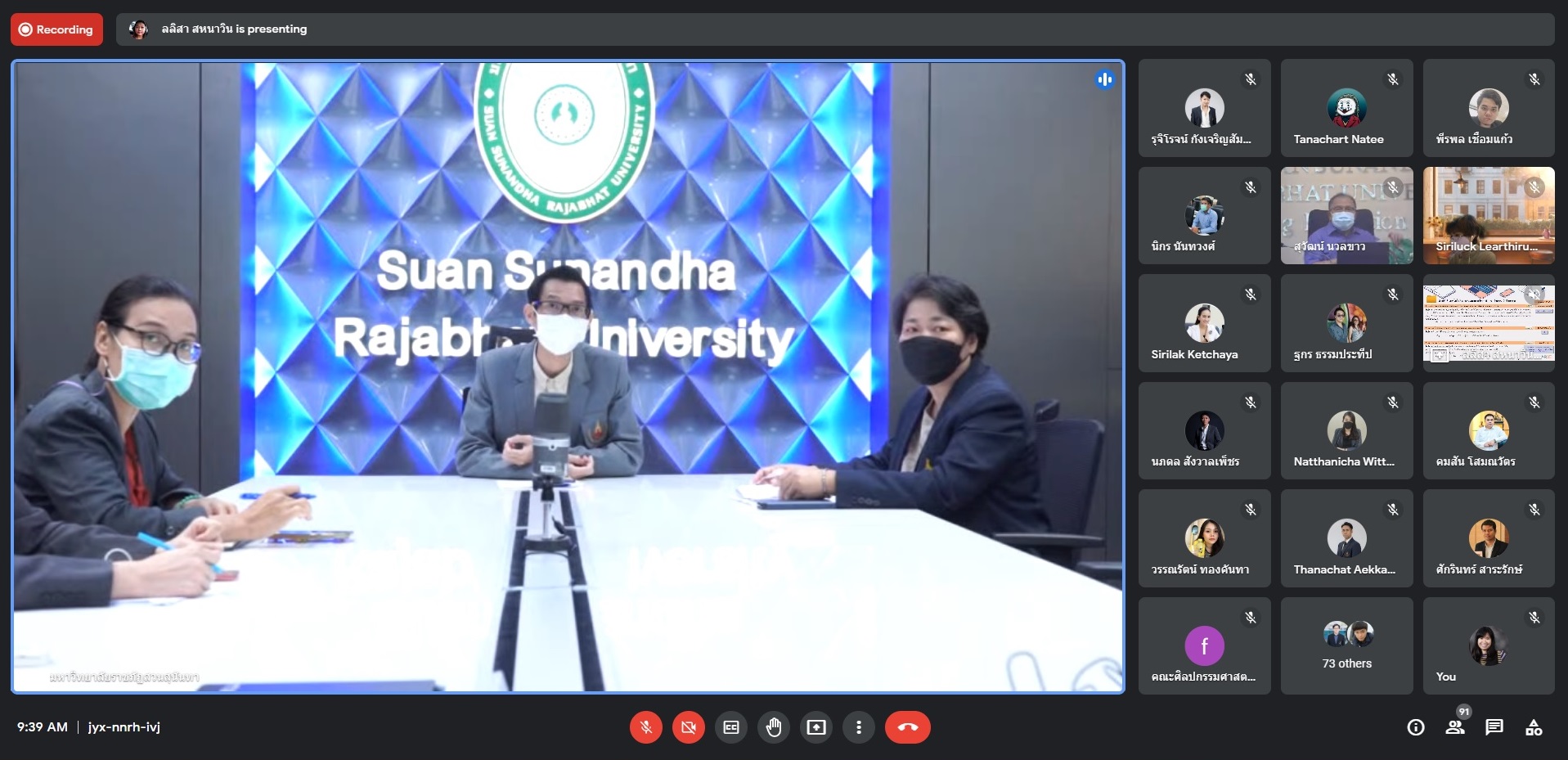Show the people list with 91 participants
The height and width of the screenshot is (760, 1568).
click(1455, 726)
